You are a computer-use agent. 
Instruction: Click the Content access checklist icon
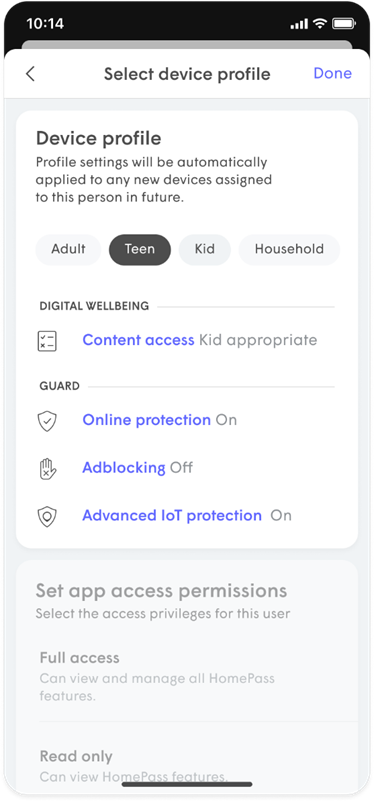coord(47,341)
